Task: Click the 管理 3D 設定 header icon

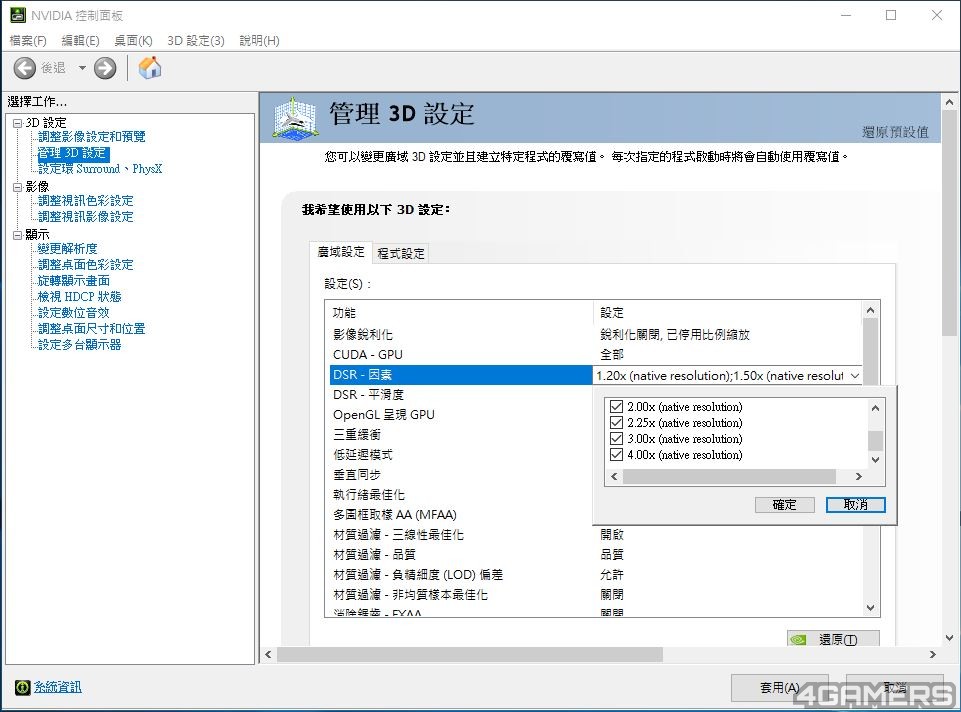Action: click(295, 117)
